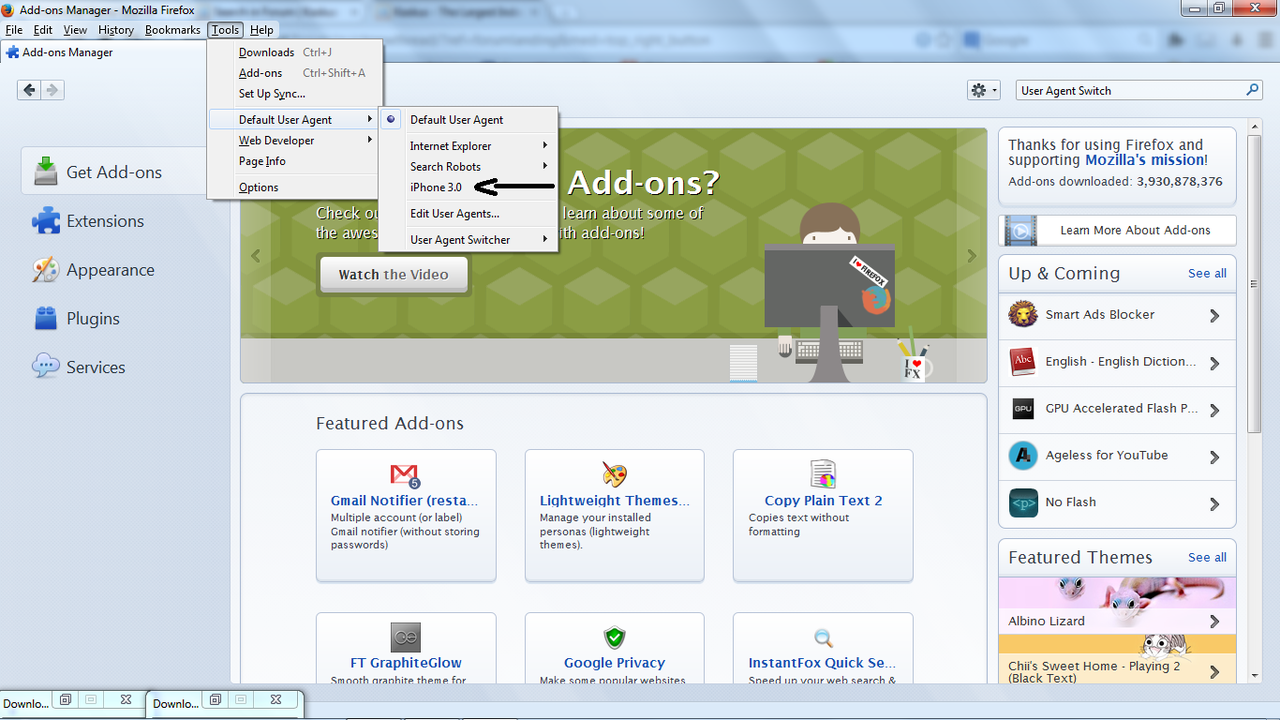Click the English Dictionary Abc icon
This screenshot has height=720, width=1280.
[x=1023, y=362]
